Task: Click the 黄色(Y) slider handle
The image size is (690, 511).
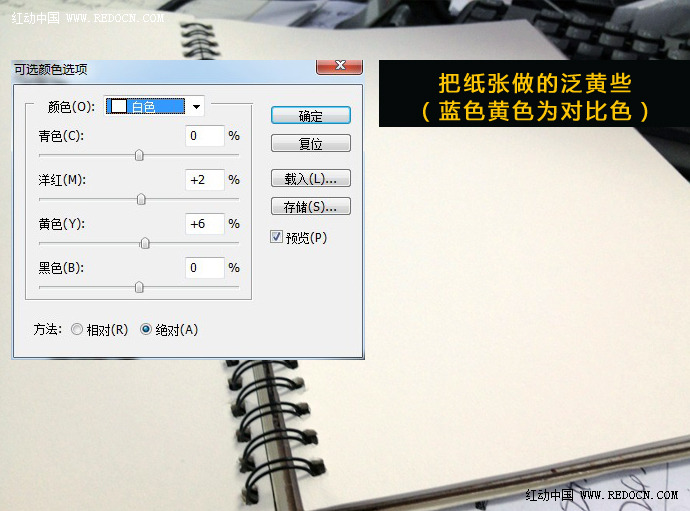Action: [145, 243]
